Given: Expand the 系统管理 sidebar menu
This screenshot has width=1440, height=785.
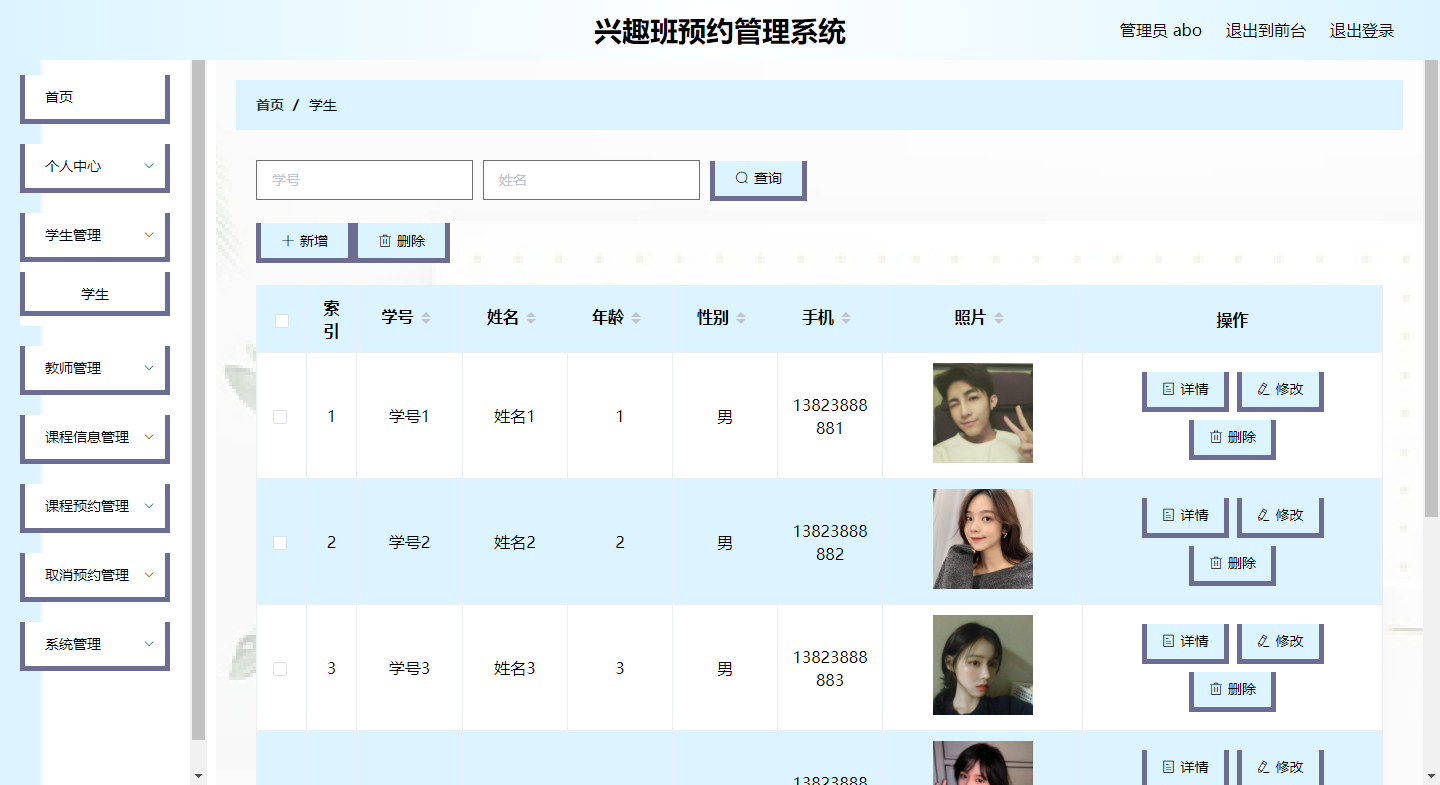Looking at the screenshot, I should point(149,644).
